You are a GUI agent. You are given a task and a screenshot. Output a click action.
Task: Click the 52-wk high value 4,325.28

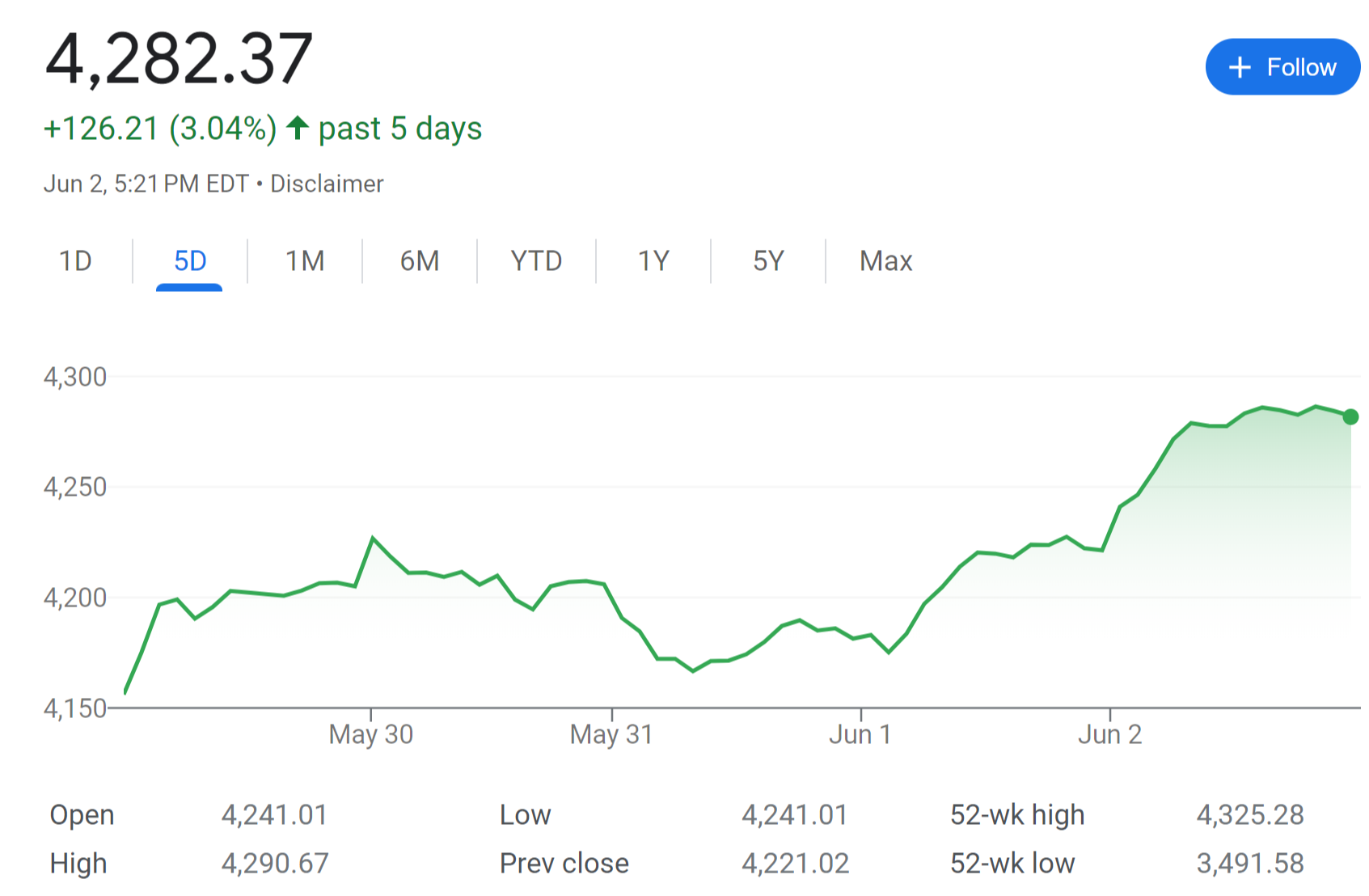[1250, 815]
